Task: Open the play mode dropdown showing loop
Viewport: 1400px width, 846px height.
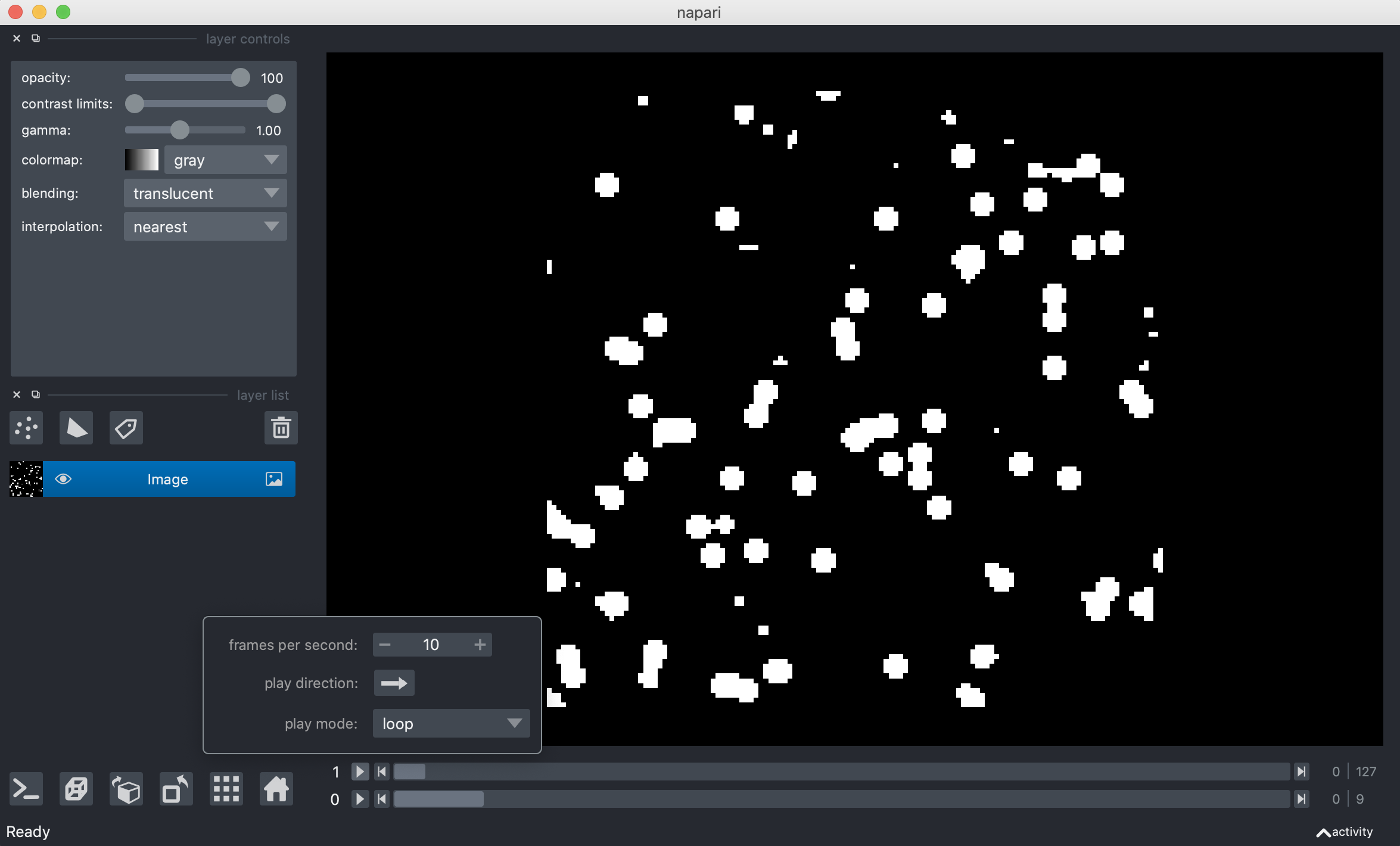Action: (x=451, y=723)
